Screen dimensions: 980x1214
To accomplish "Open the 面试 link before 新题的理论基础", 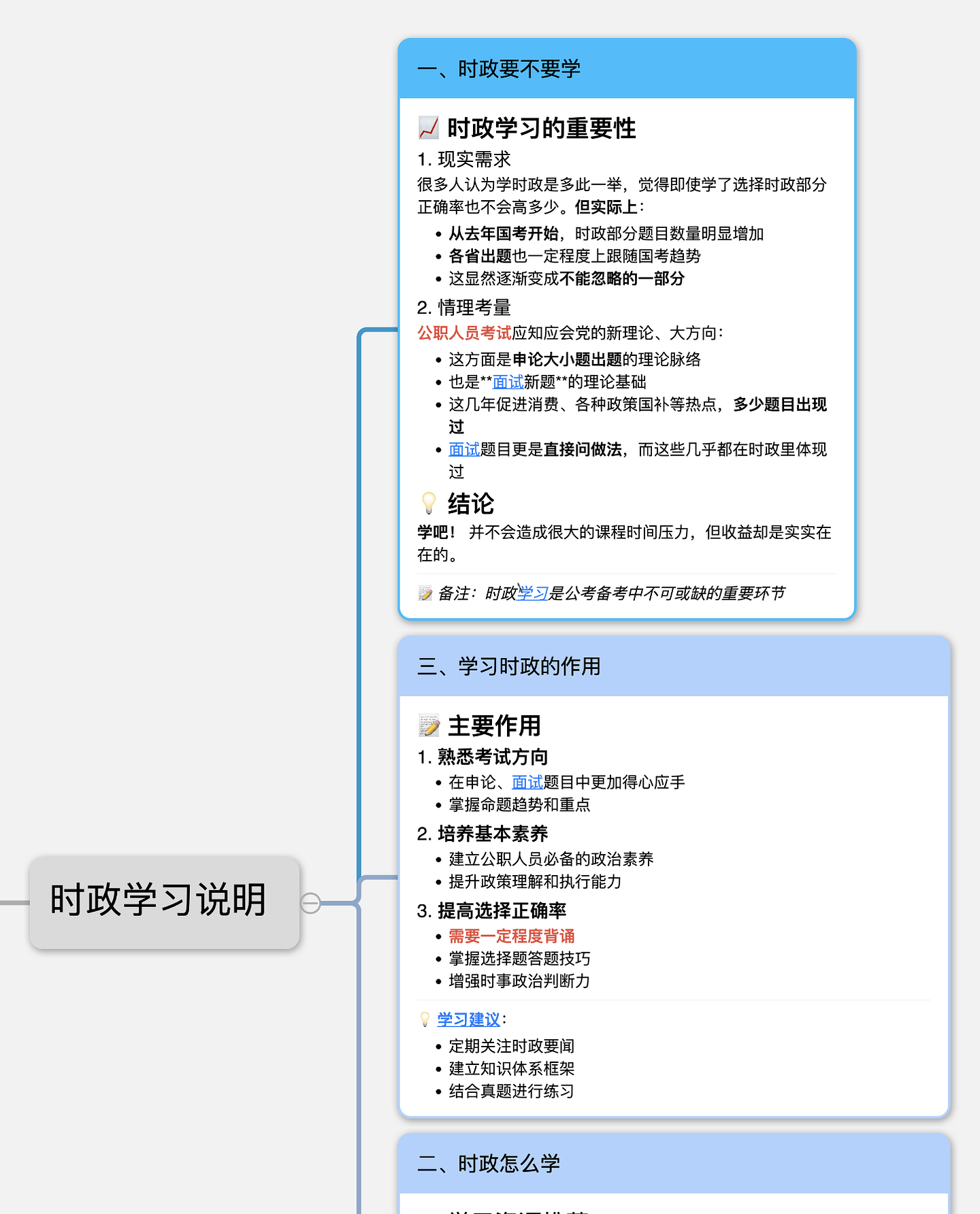I will [508, 382].
